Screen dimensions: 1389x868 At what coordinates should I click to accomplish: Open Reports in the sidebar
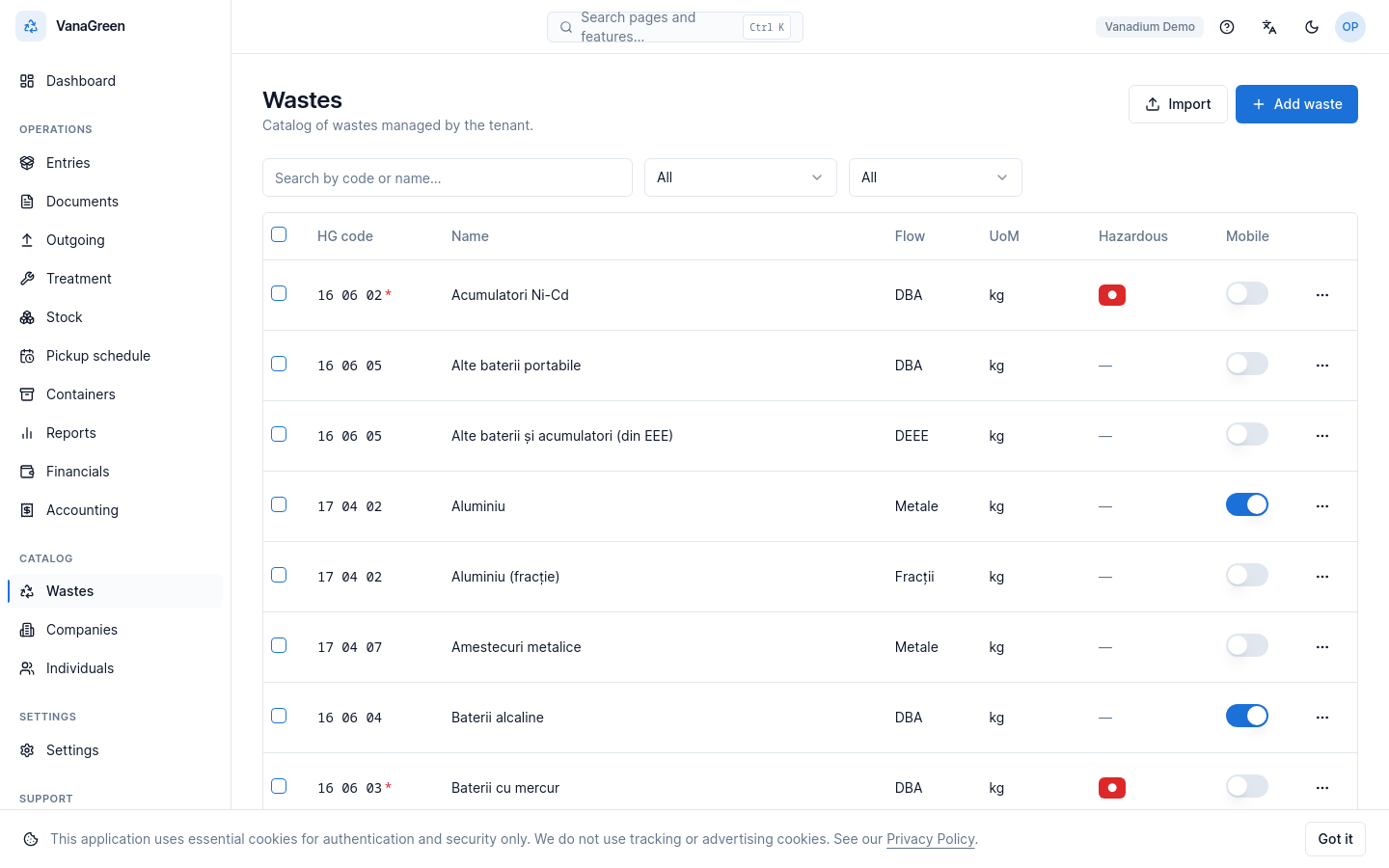115,433
